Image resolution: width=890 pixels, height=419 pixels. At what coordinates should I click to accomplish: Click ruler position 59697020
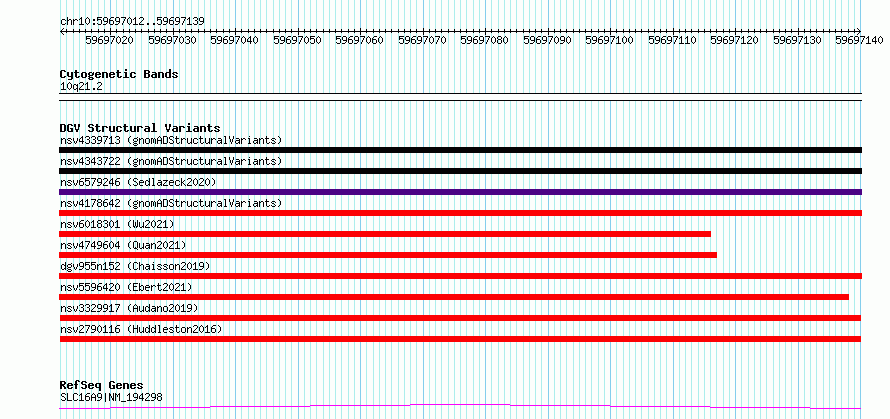point(110,40)
